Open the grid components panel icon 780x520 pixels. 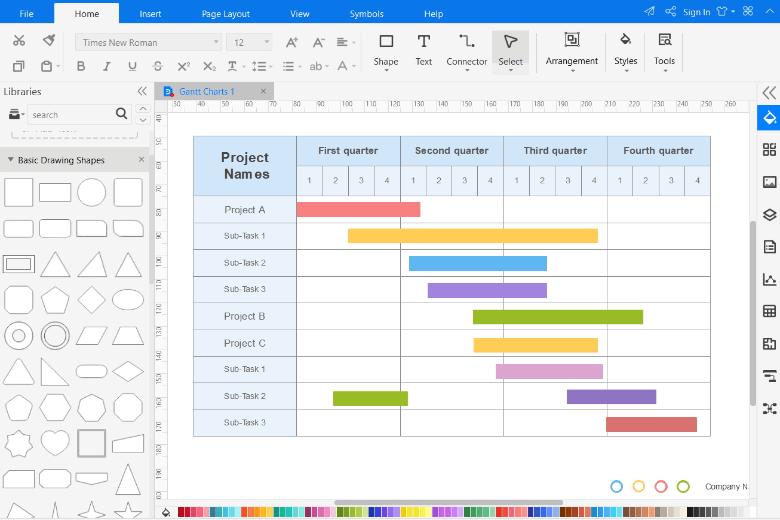click(770, 150)
